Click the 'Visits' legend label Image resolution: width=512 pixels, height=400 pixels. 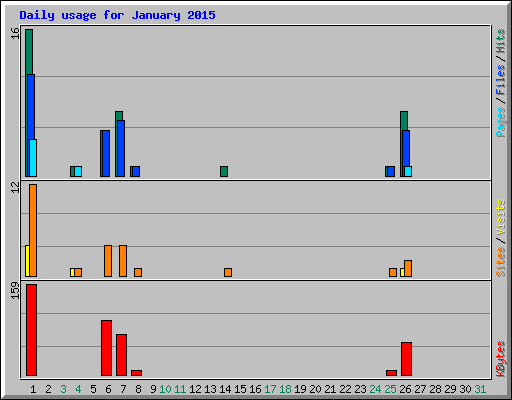tap(500, 217)
